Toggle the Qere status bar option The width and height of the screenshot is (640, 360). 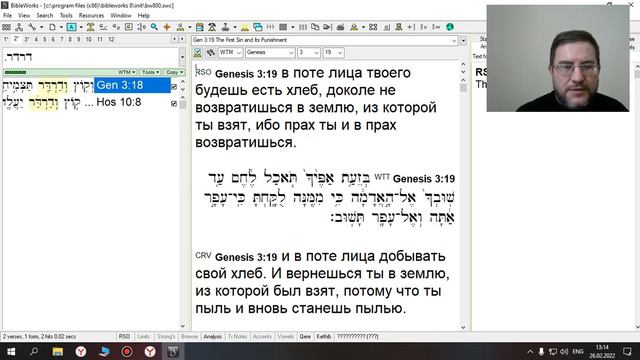[x=305, y=336]
